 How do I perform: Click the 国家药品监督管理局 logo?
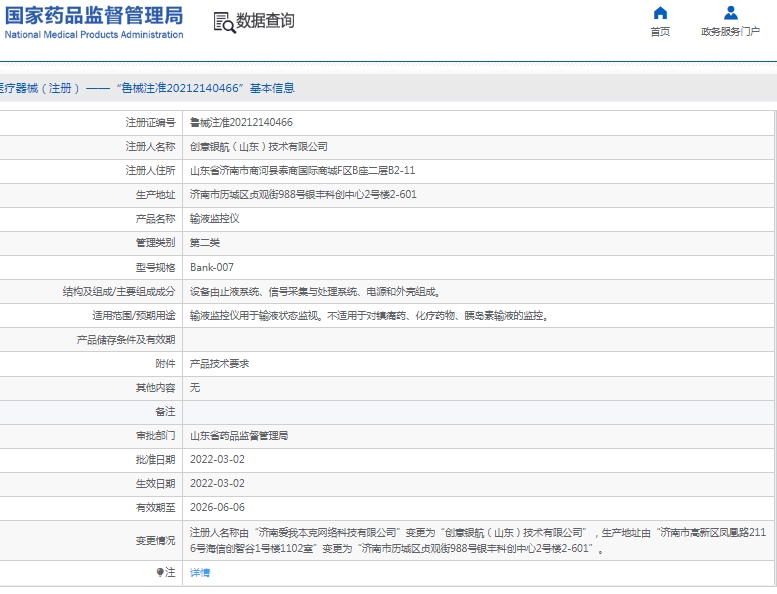(x=94, y=16)
